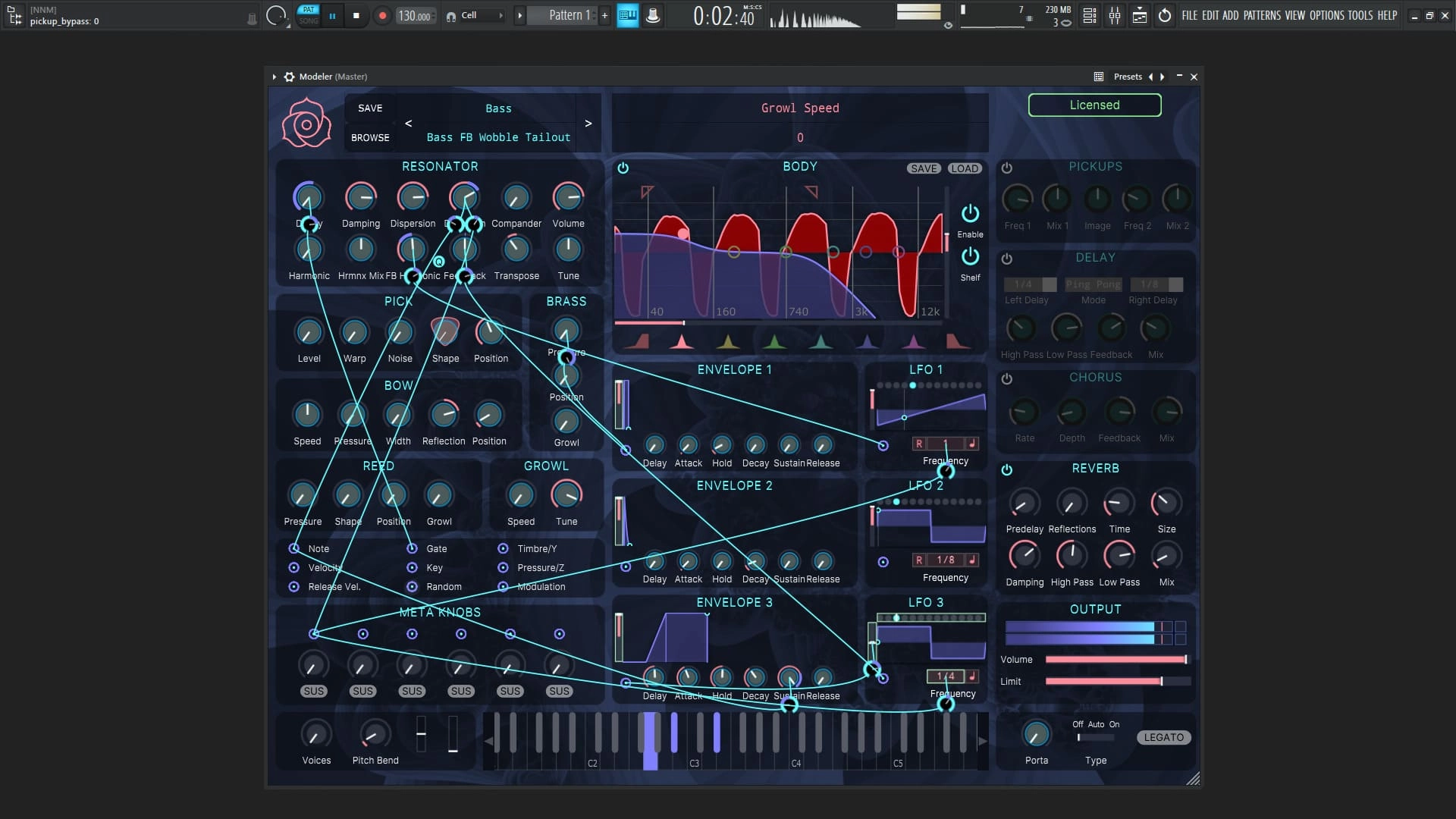Click the Release Vel. modulation source node
This screenshot has width=1456, height=819.
[294, 586]
